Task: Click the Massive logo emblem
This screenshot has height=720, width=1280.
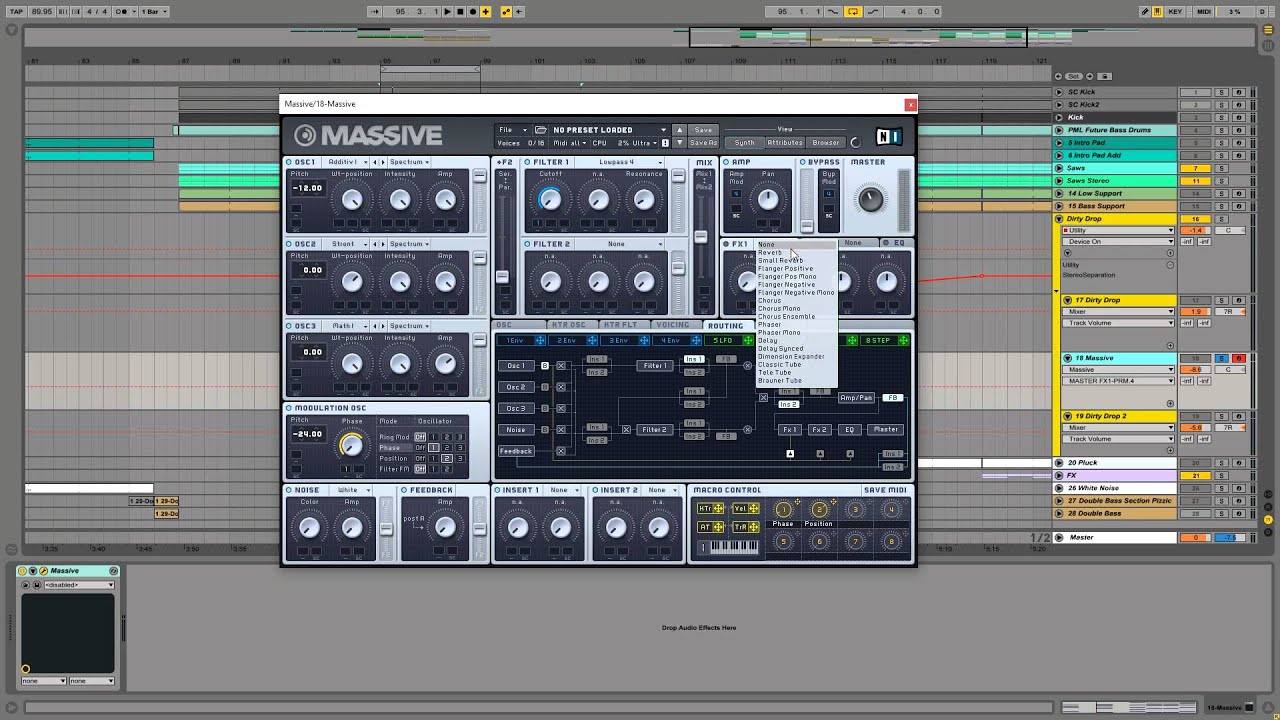Action: [305, 136]
